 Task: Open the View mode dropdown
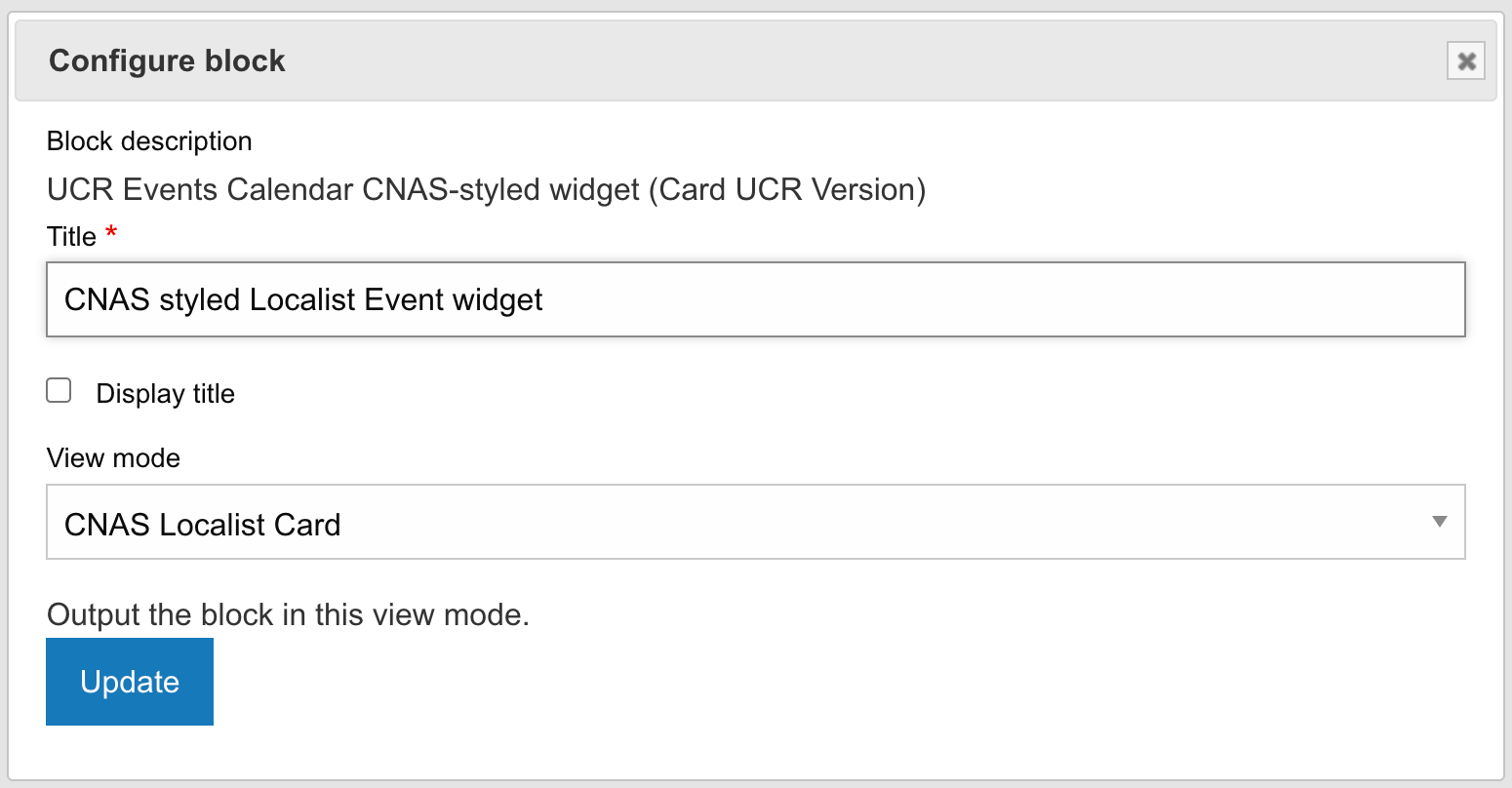[x=754, y=523]
